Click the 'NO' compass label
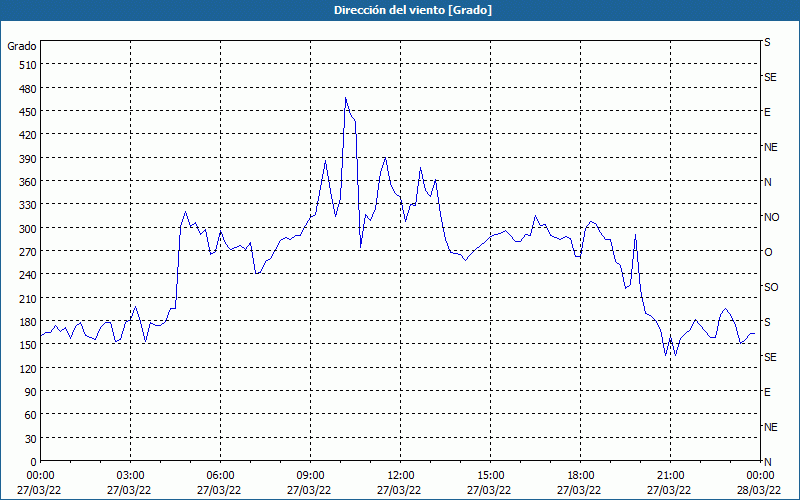Image resolution: width=800 pixels, height=500 pixels. tap(771, 217)
